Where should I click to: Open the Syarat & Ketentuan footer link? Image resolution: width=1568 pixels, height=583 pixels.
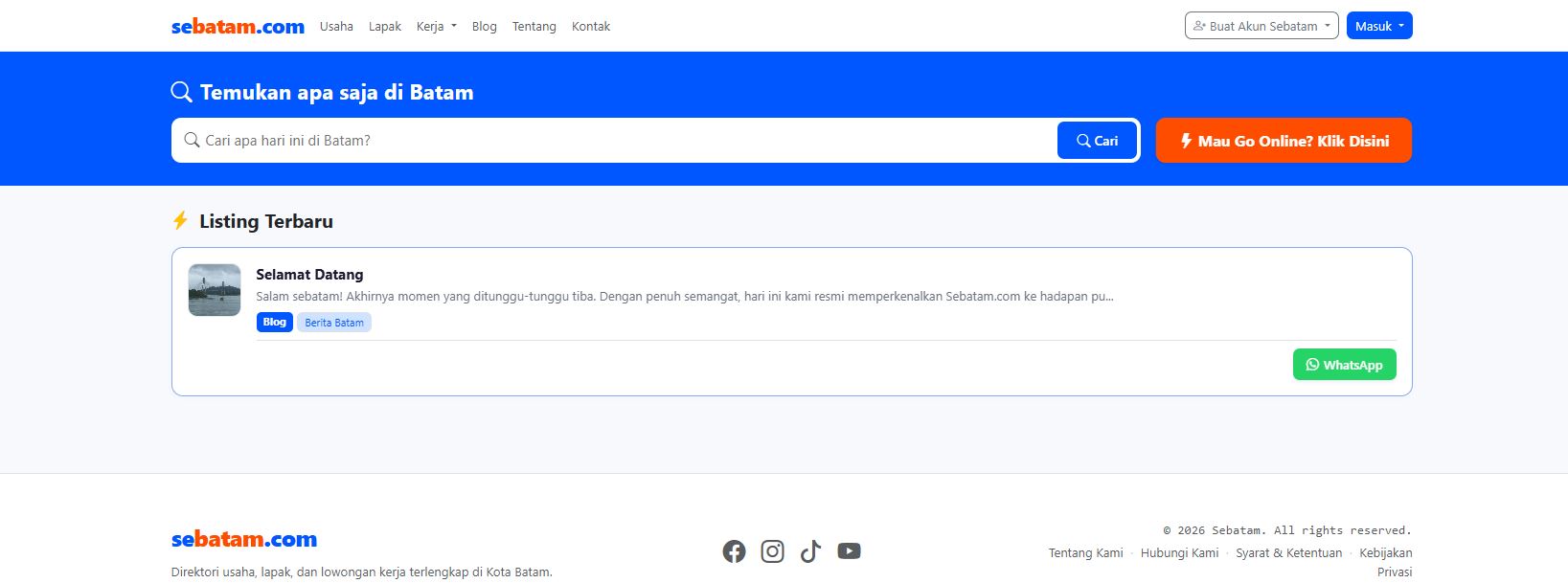point(1288,553)
